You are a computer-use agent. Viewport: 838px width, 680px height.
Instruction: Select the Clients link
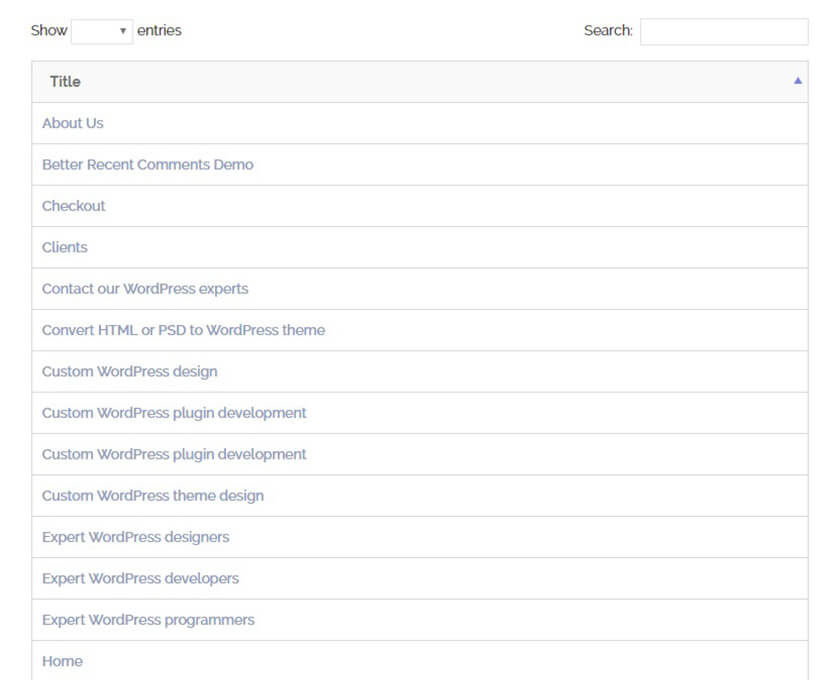65,247
